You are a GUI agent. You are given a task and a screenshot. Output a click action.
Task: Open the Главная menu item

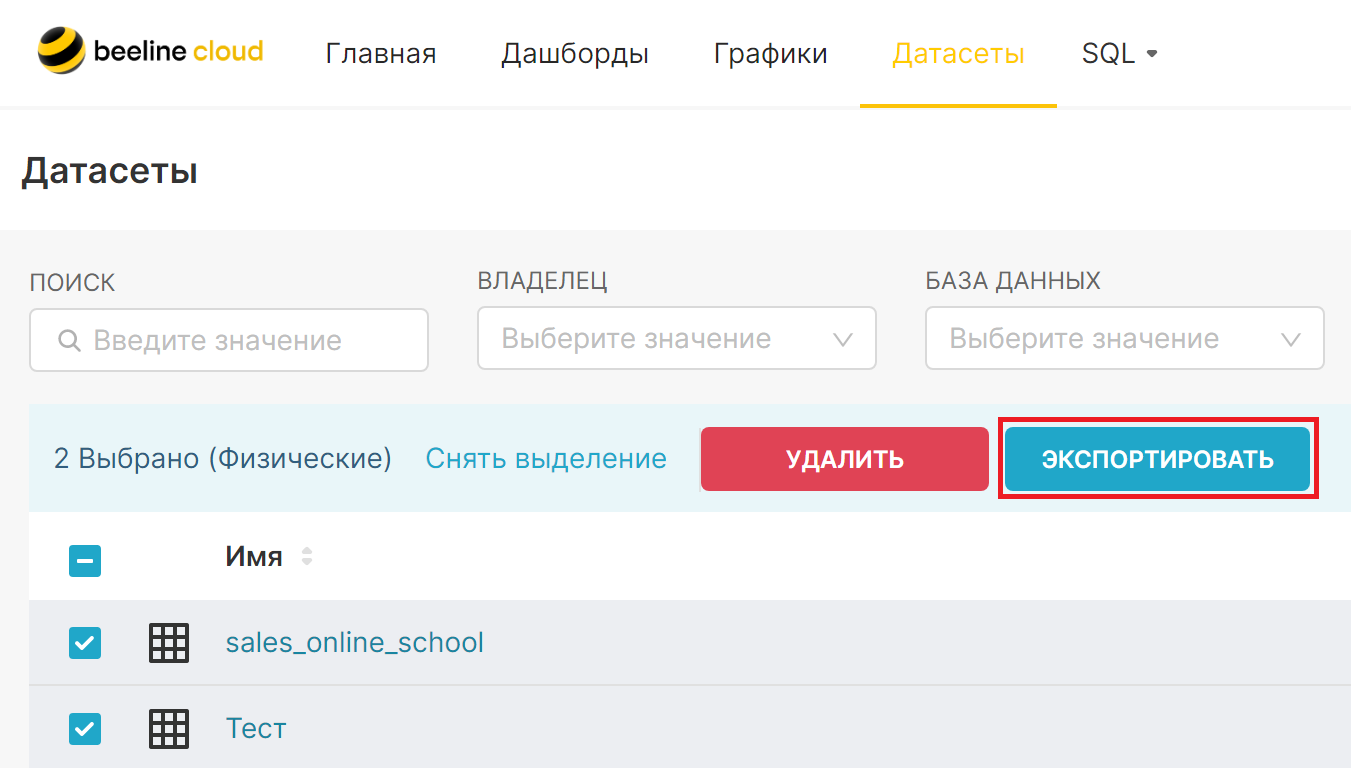coord(381,53)
